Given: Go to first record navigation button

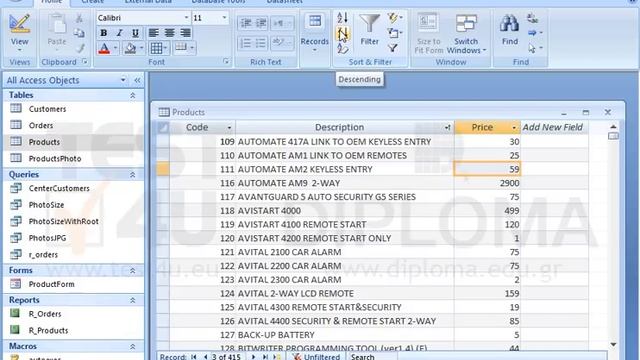Looking at the screenshot, I should 194,357.
